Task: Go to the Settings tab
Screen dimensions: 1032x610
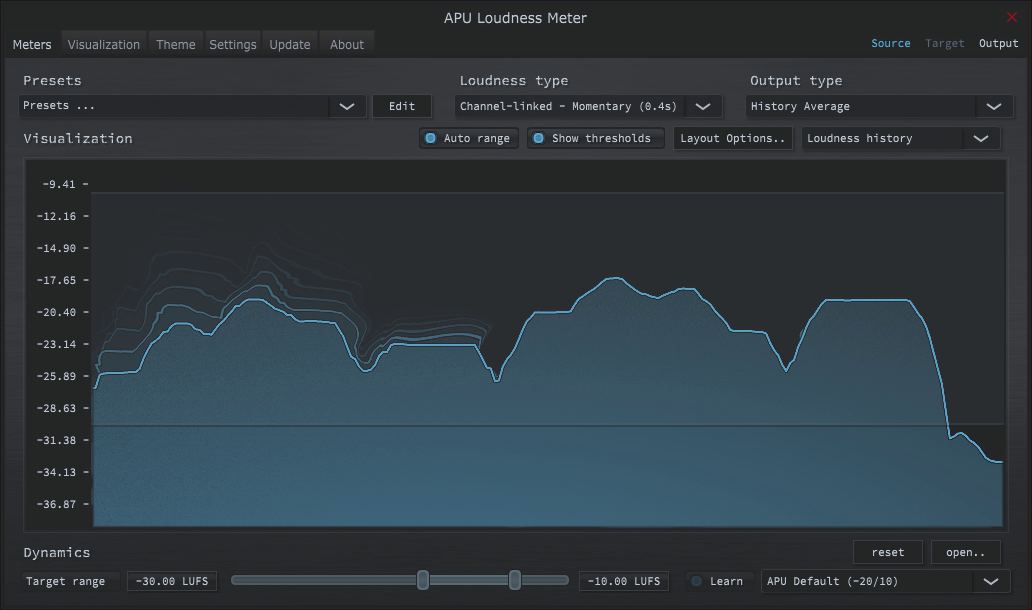Action: (233, 45)
